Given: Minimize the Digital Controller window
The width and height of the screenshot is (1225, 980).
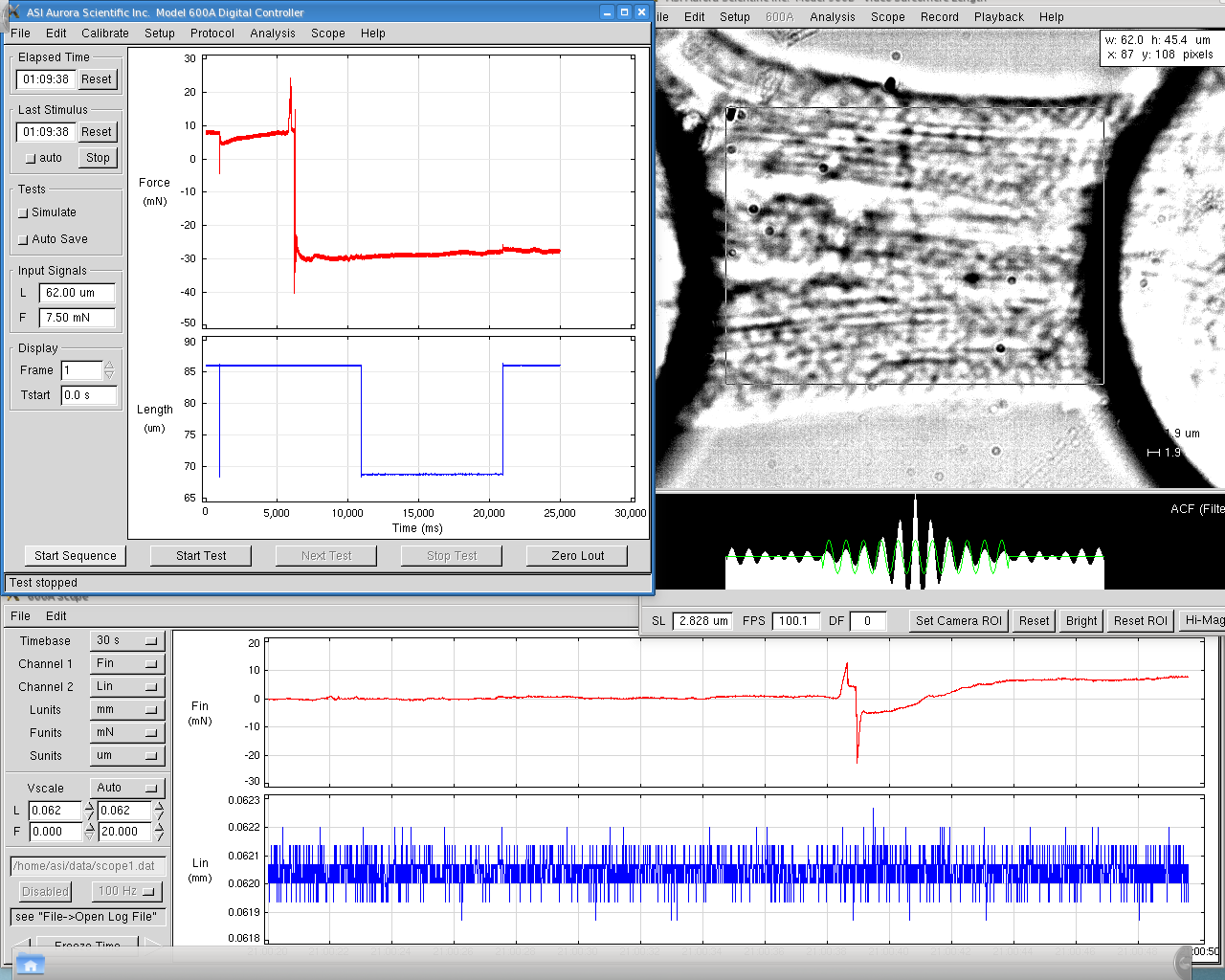Looking at the screenshot, I should tap(607, 12).
